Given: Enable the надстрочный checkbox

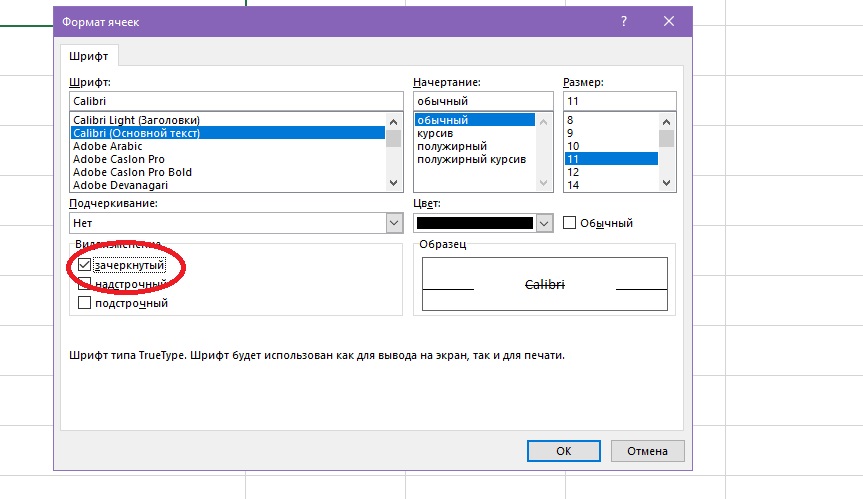Looking at the screenshot, I should tap(85, 284).
